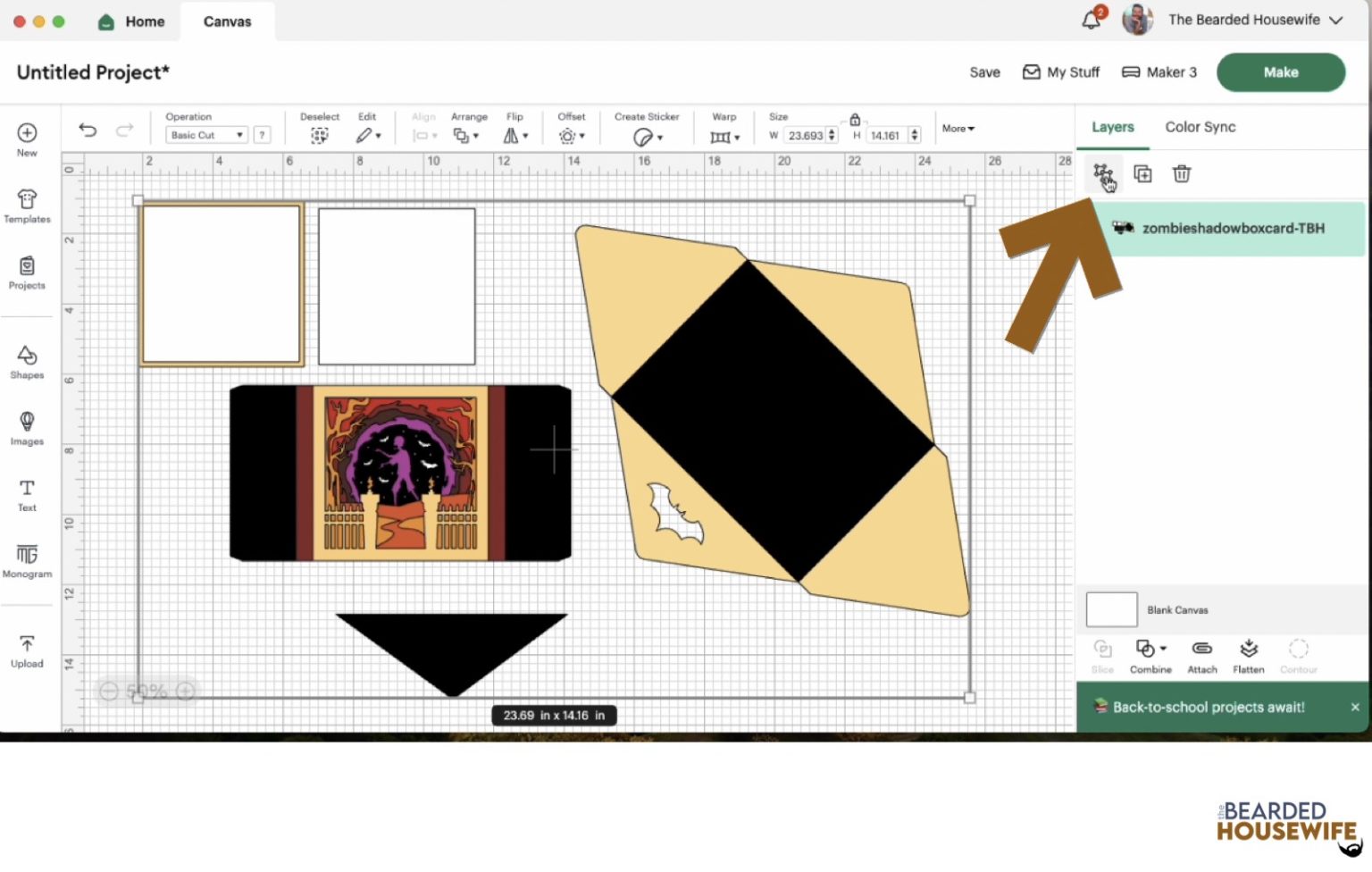Click the Blank Canvas color swatch
The height and width of the screenshot is (872, 1372).
(x=1111, y=609)
